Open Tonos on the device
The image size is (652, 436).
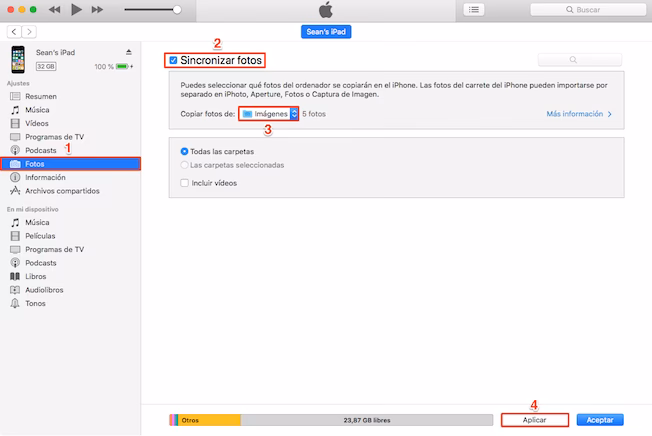tap(70, 303)
